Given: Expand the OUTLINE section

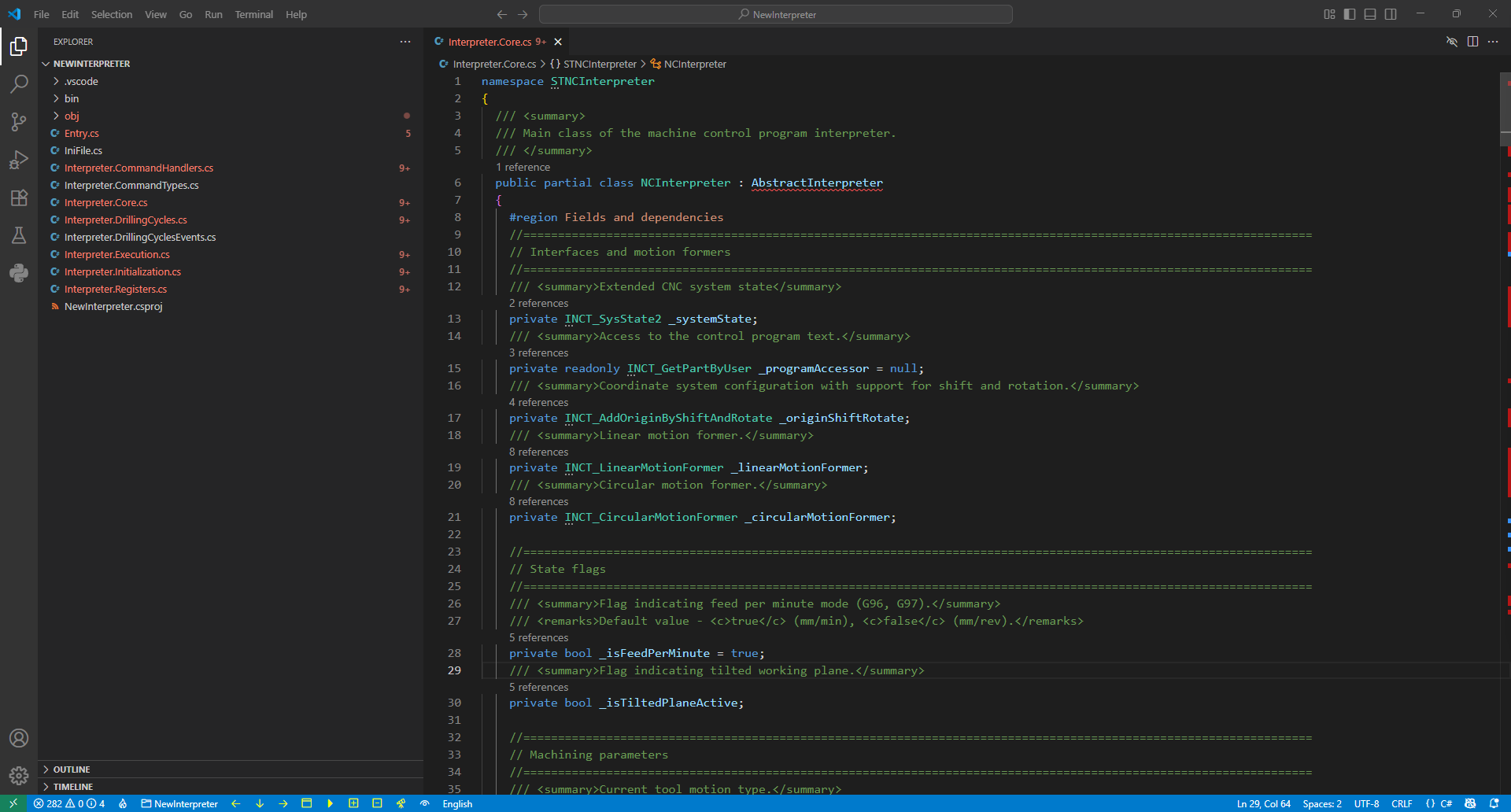Looking at the screenshot, I should (72, 770).
